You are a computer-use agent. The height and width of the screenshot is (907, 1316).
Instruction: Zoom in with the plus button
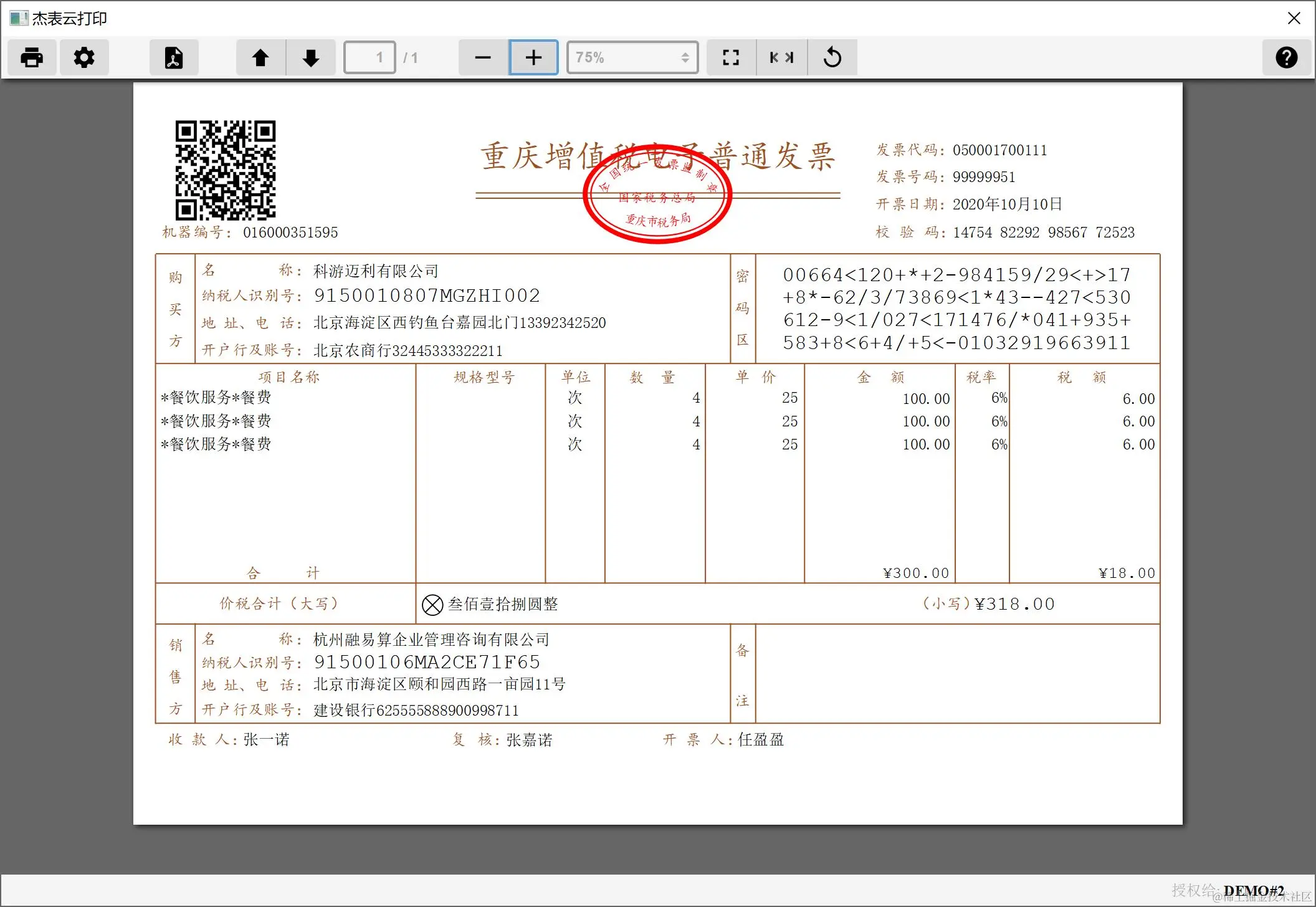tap(533, 57)
